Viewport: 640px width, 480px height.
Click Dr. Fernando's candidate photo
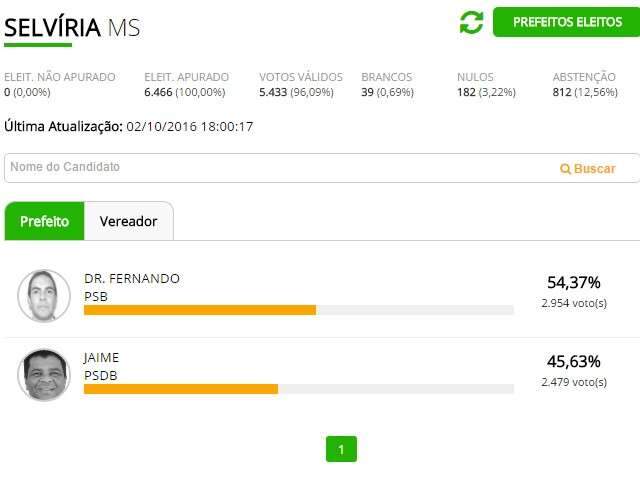click(44, 296)
